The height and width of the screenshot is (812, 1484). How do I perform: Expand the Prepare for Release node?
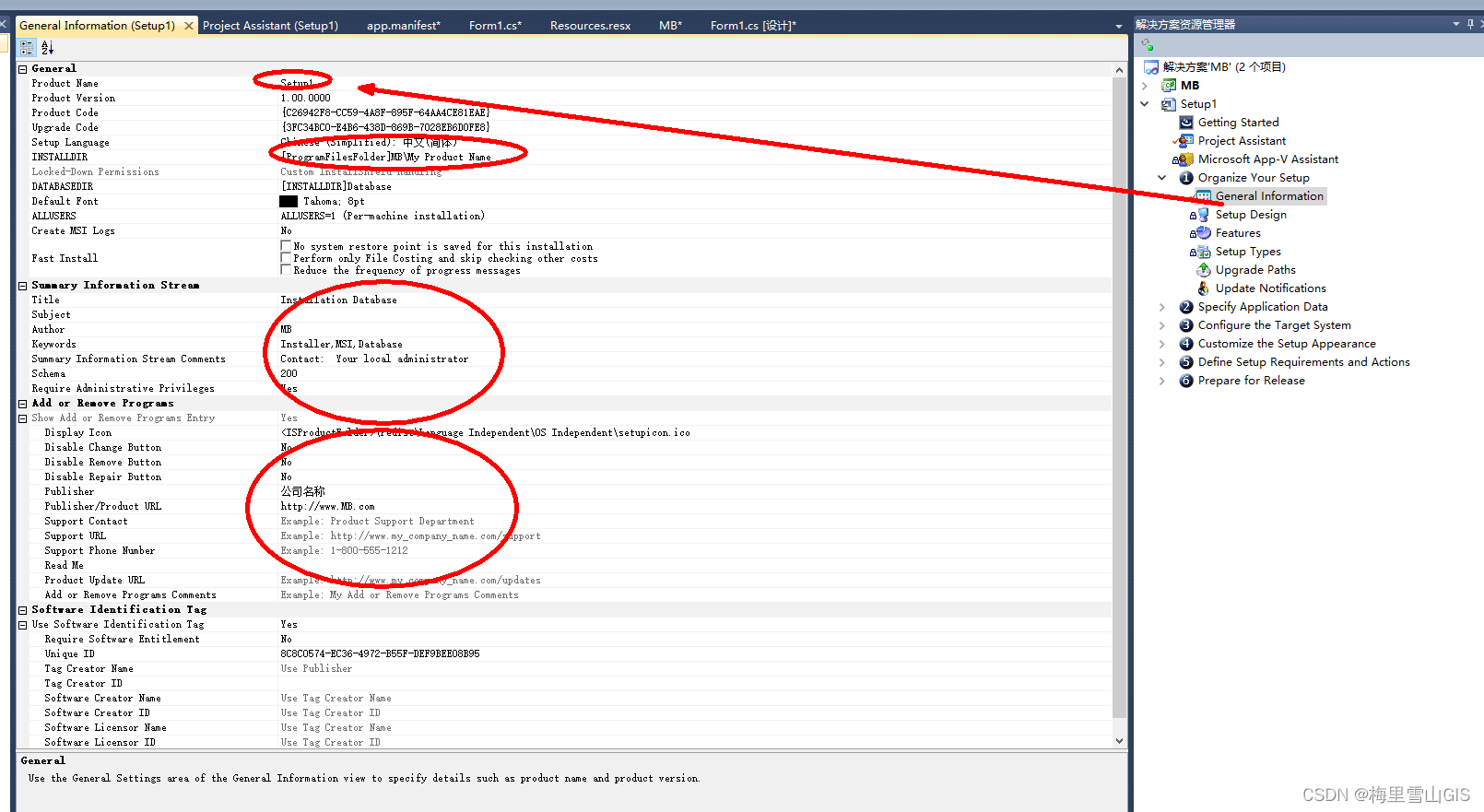point(1162,381)
